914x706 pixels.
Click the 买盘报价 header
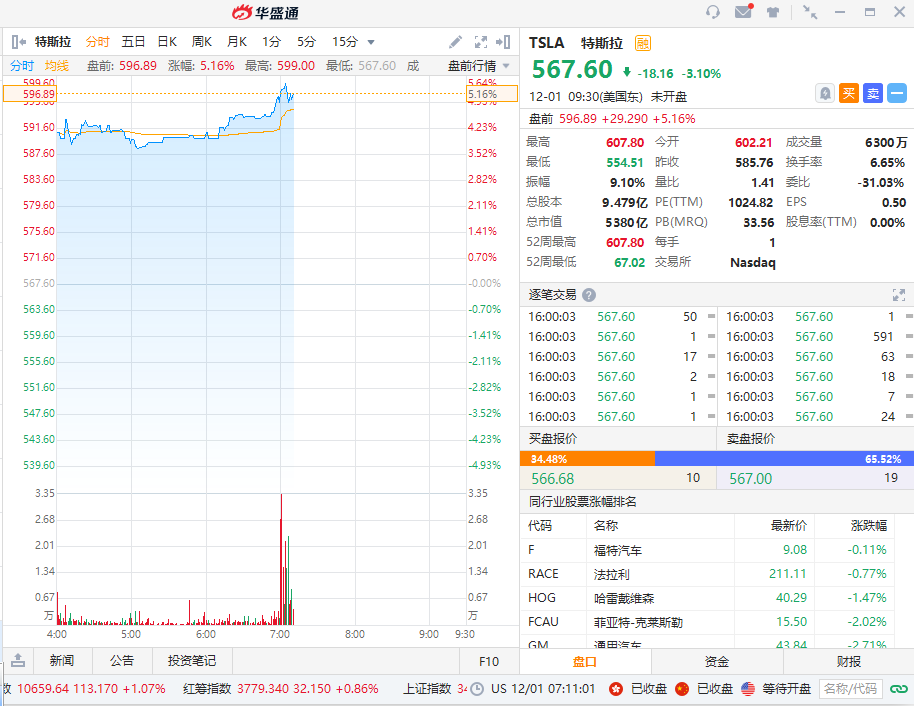[553, 438]
